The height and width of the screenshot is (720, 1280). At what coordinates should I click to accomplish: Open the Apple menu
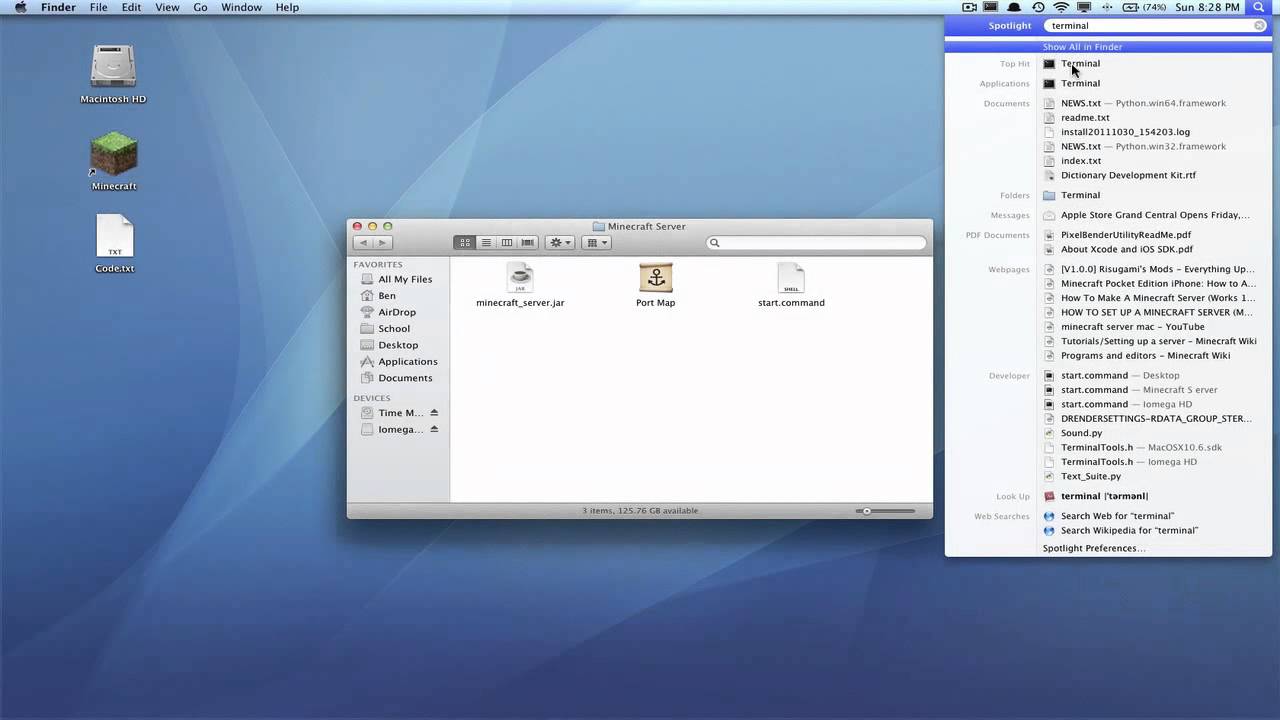point(20,7)
